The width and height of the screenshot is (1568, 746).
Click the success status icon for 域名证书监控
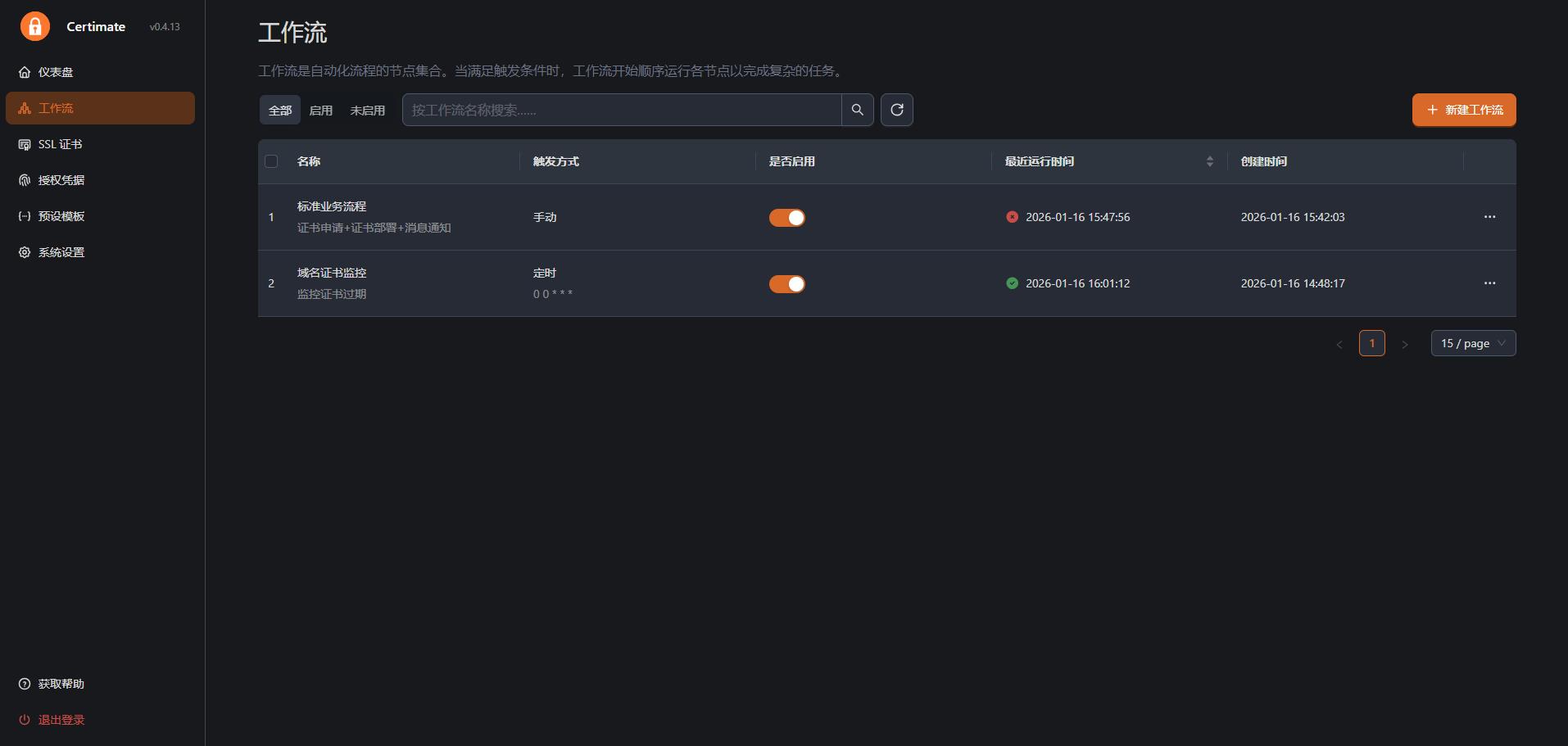pos(1013,283)
